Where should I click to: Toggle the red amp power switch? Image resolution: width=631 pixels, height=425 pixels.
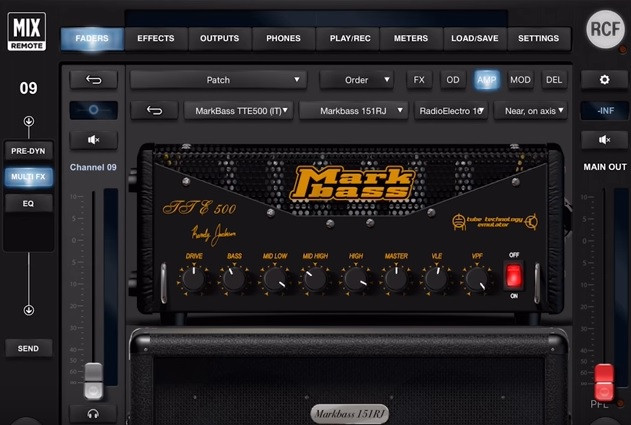(x=514, y=275)
